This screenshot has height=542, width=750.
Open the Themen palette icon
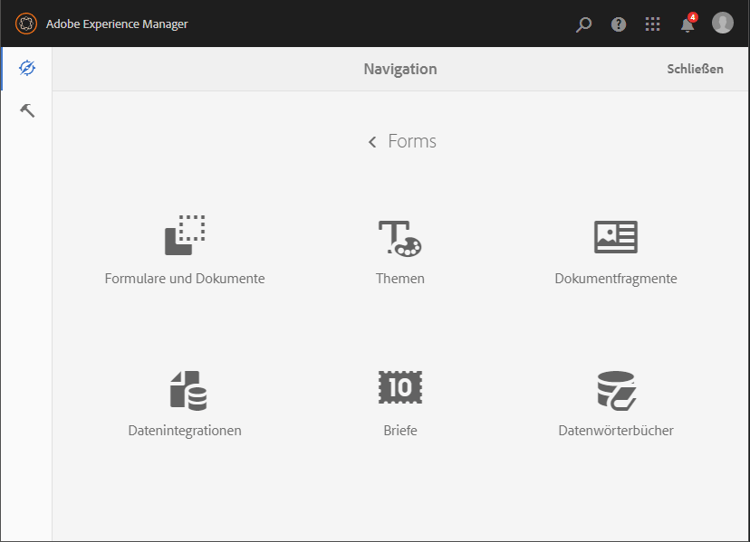click(400, 238)
